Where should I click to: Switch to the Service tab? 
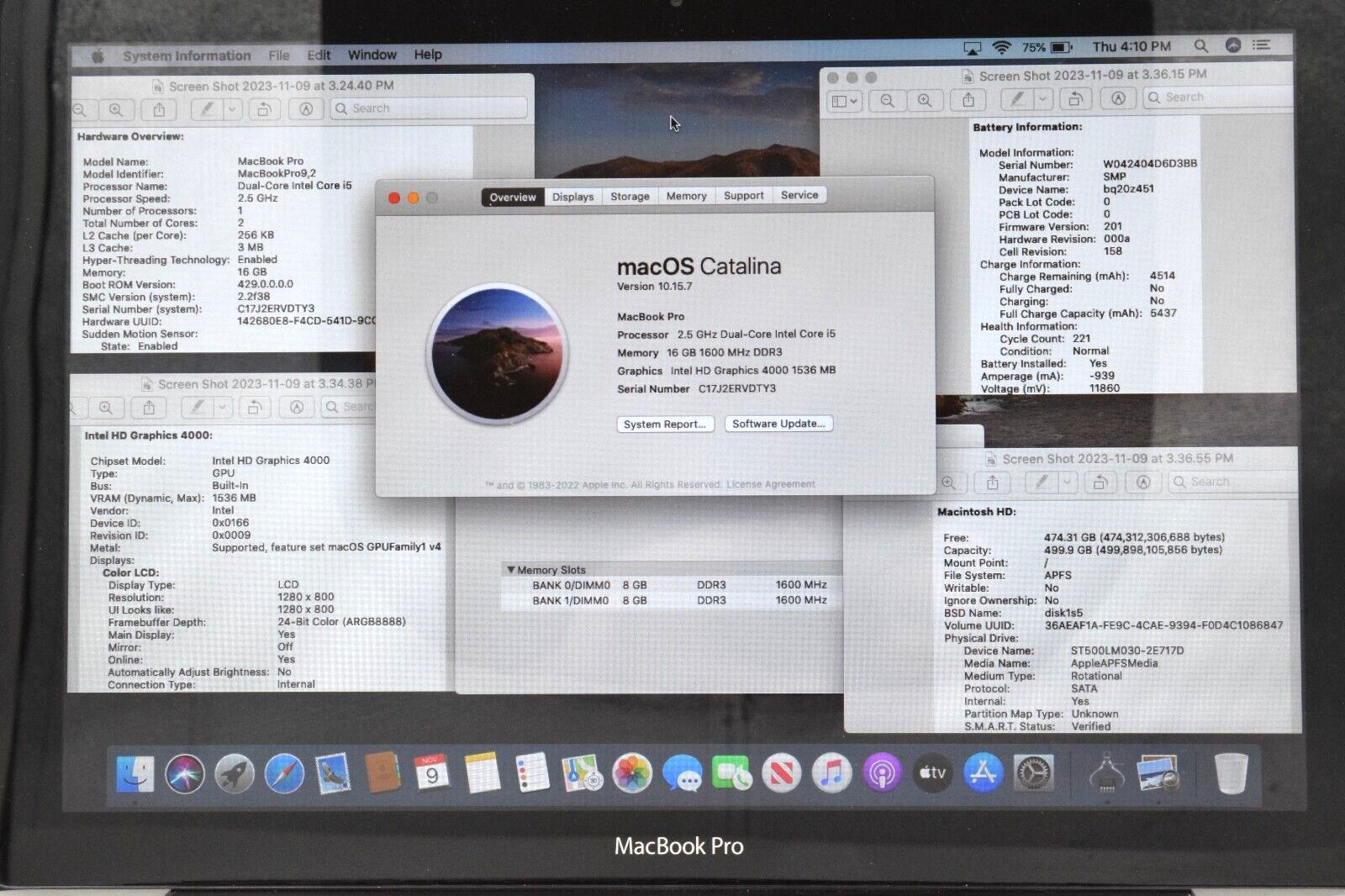tap(799, 195)
